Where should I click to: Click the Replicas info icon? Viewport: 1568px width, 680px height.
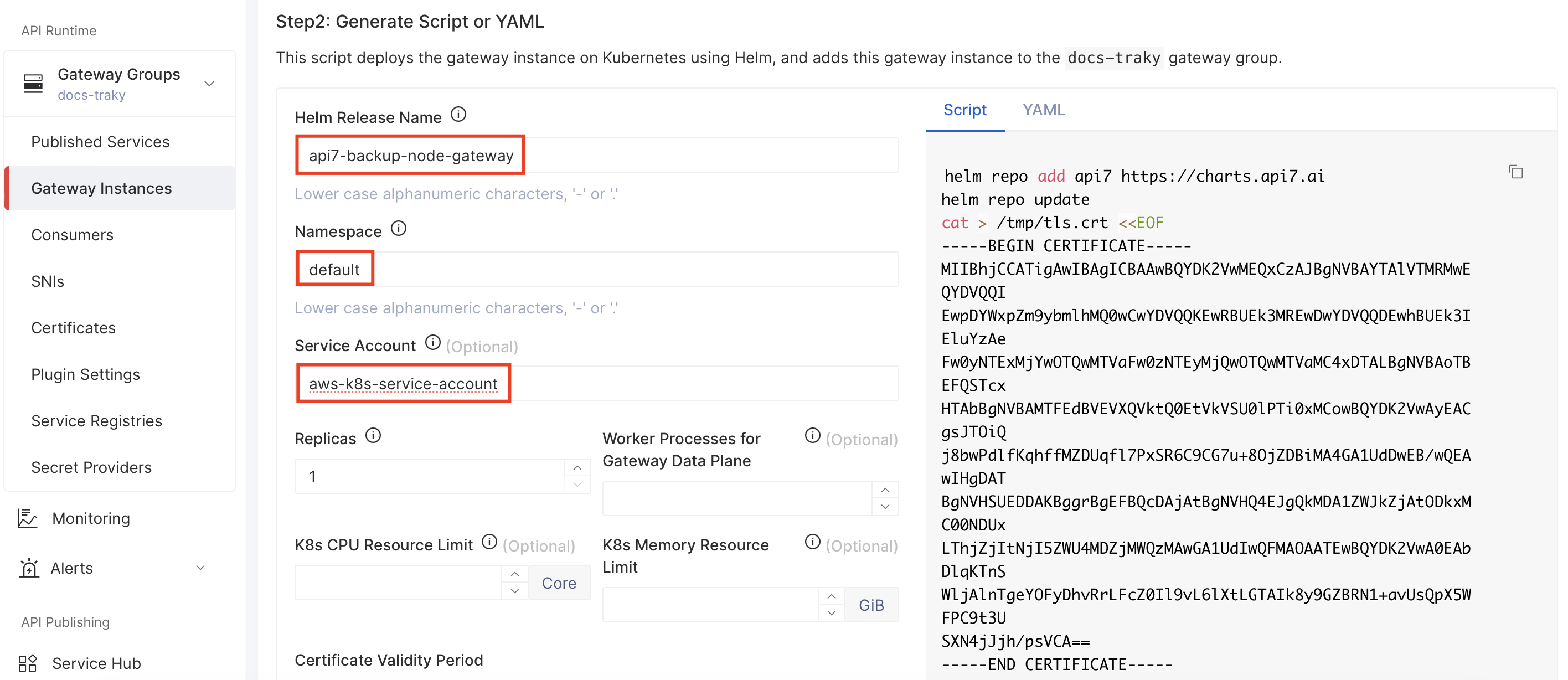point(374,435)
